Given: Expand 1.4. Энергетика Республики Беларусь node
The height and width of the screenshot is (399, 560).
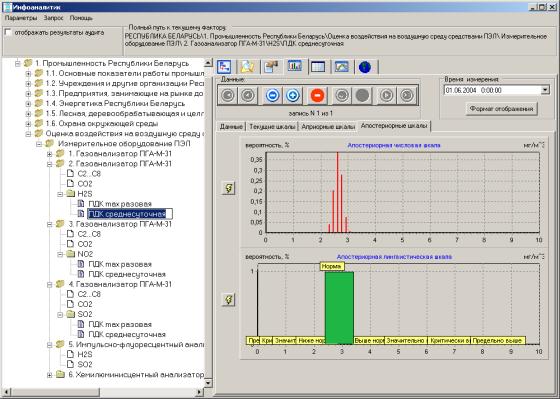Looking at the screenshot, I should pos(28,104).
